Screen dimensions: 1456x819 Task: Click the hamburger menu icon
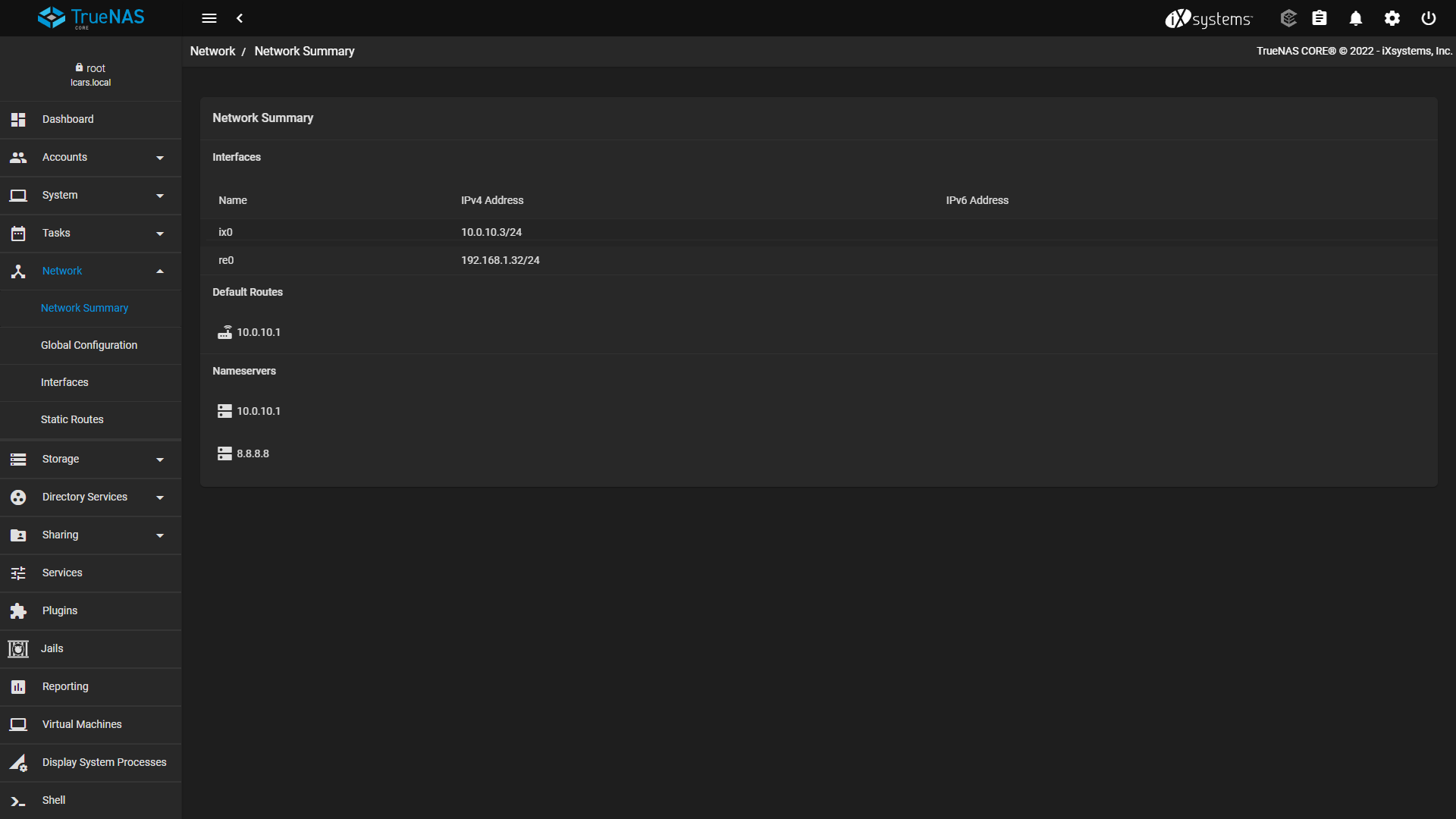pos(209,18)
